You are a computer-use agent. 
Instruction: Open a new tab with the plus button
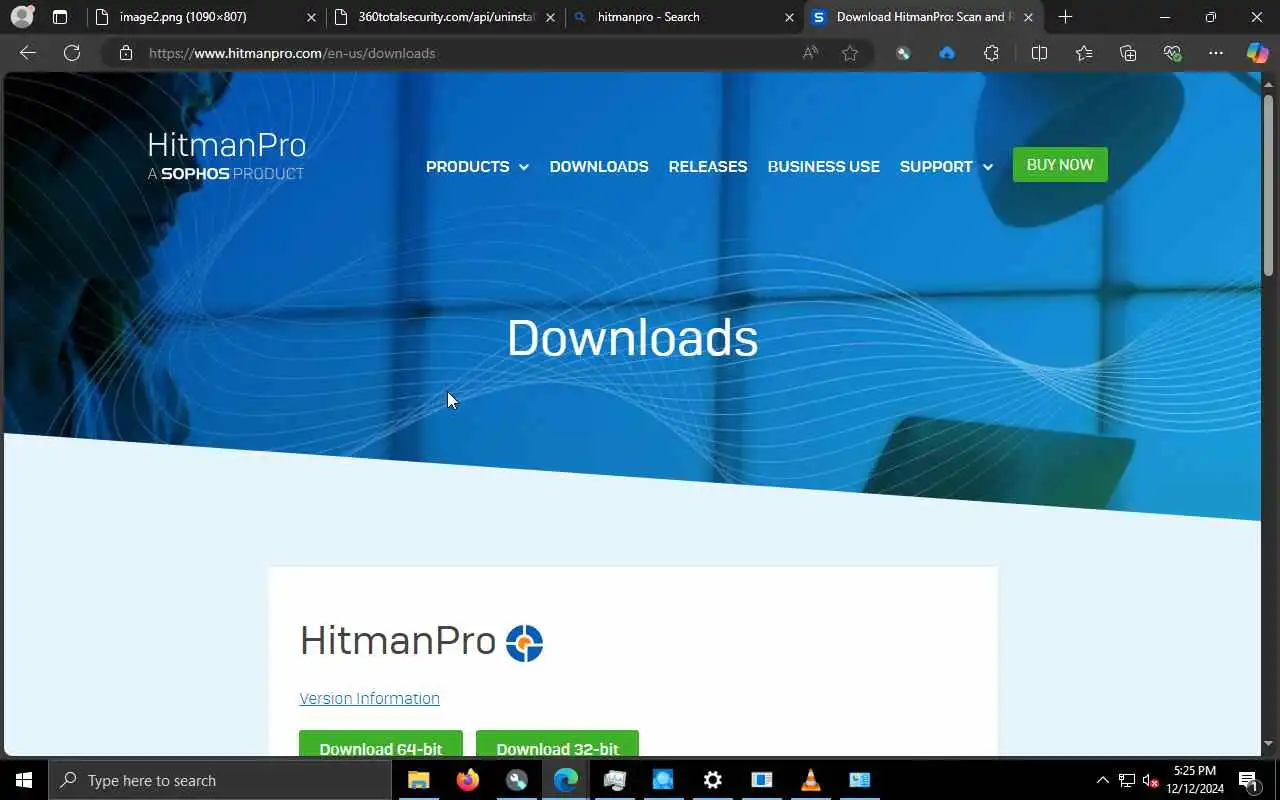pyautogui.click(x=1065, y=17)
